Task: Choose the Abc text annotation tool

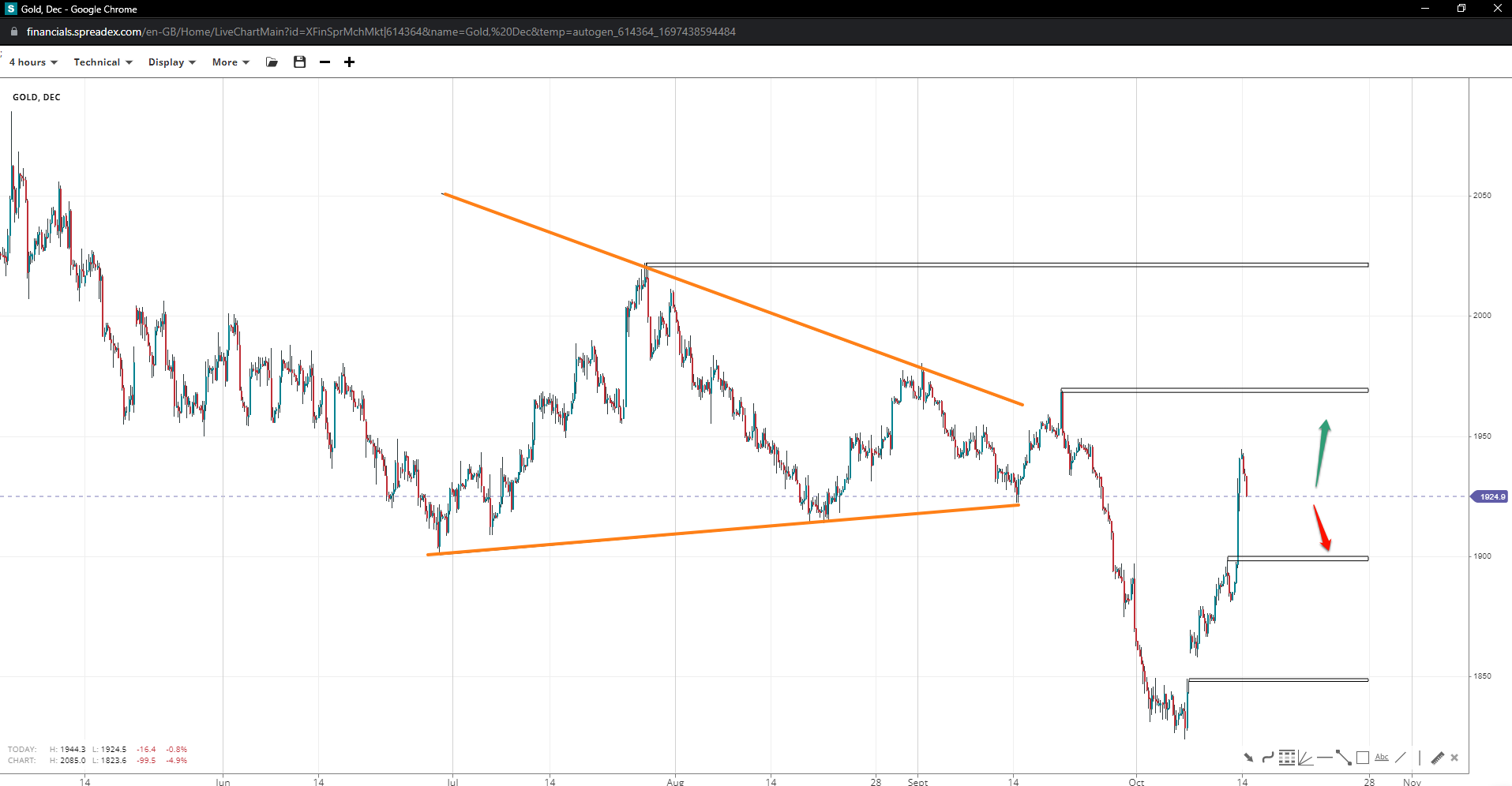Action: tap(1381, 758)
